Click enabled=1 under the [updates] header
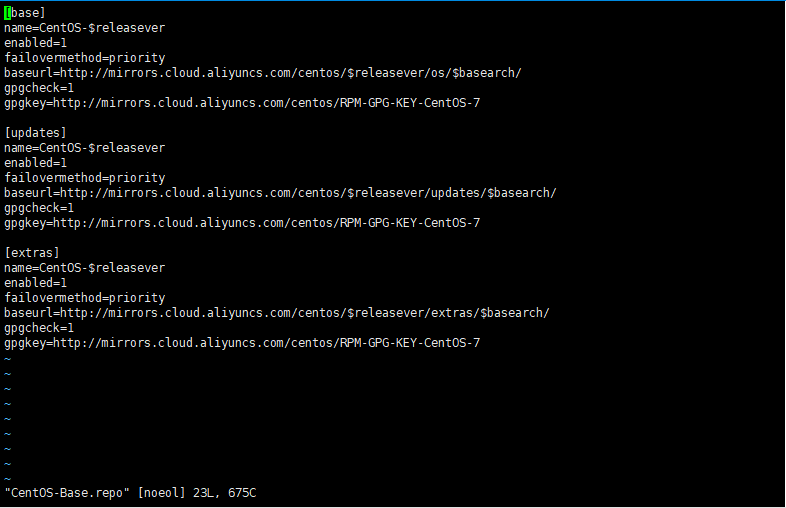 click(x=35, y=163)
